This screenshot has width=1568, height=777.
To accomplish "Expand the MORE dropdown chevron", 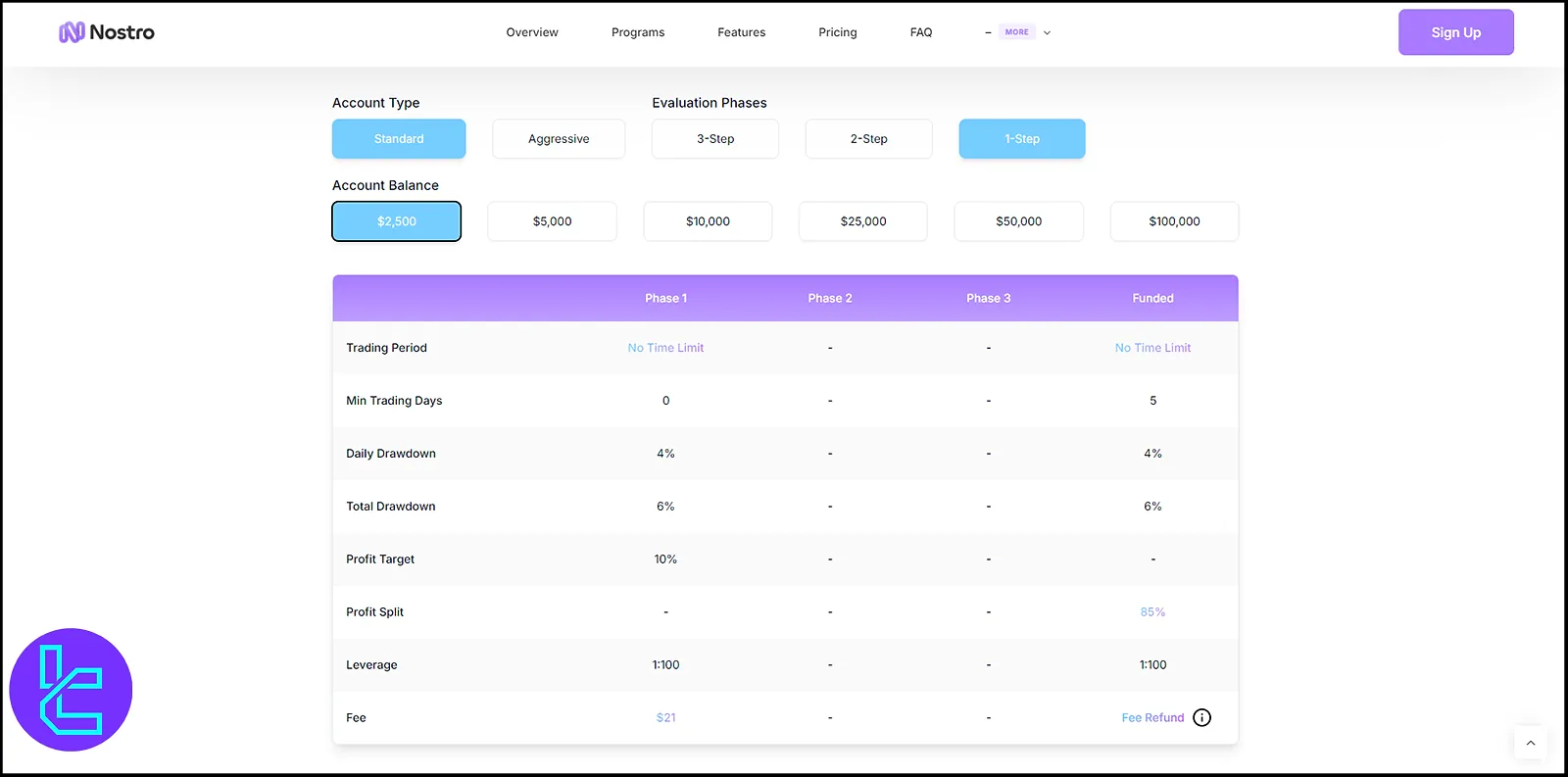I will (1047, 32).
